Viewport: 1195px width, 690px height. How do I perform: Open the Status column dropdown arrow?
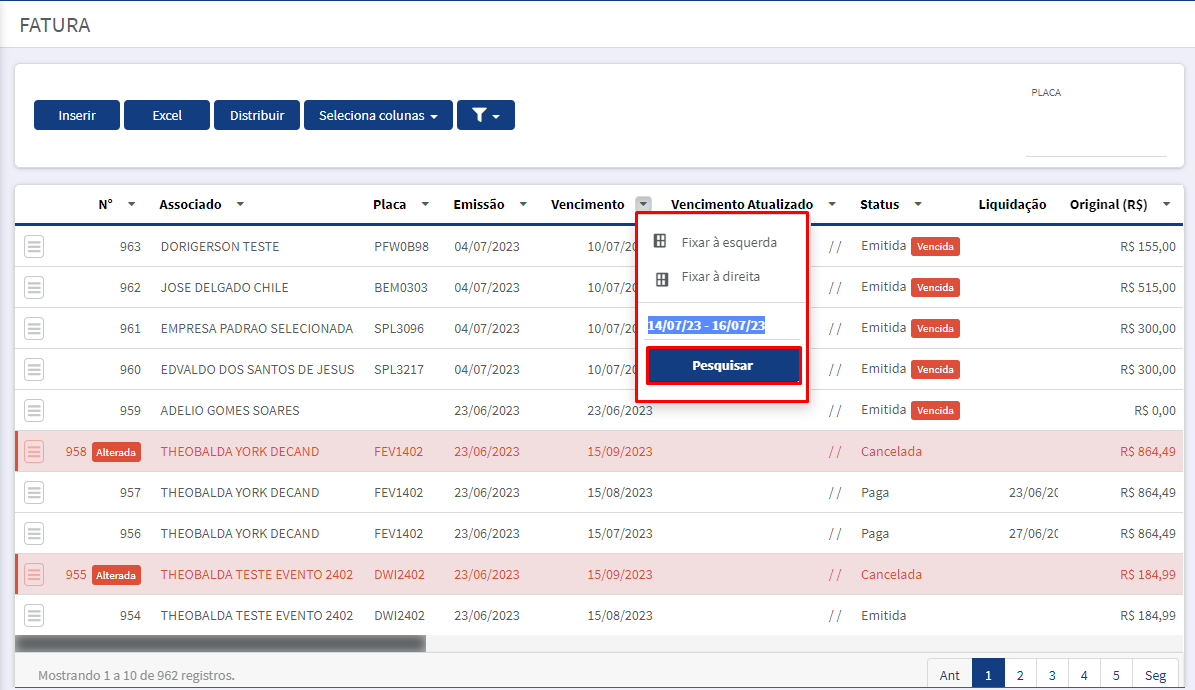918,204
